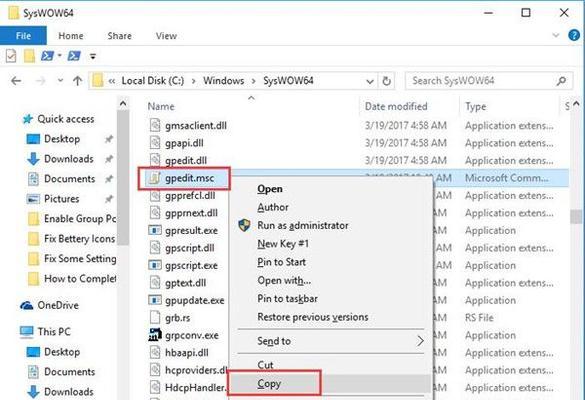
Task: Expand Send to submenu arrow
Action: point(420,341)
